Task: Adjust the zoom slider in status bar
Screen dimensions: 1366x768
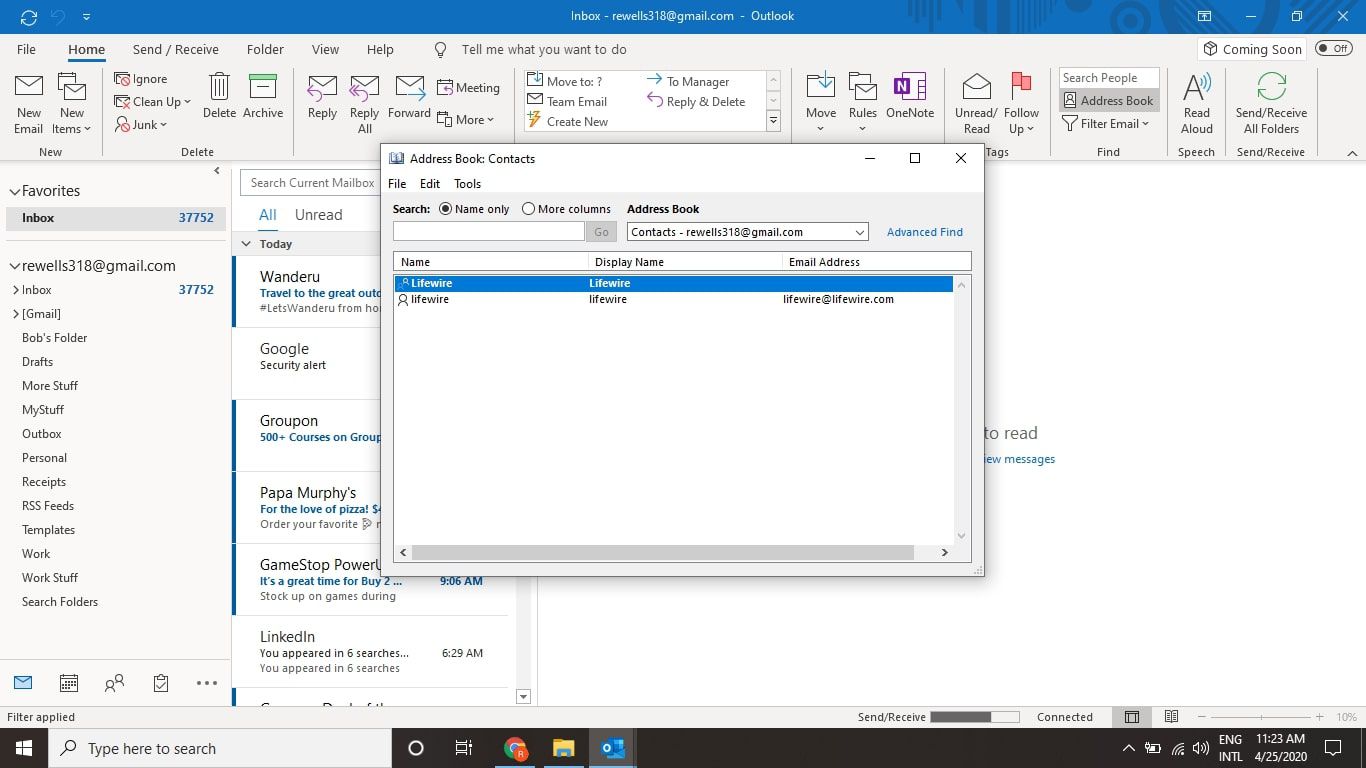Action: point(1261,717)
